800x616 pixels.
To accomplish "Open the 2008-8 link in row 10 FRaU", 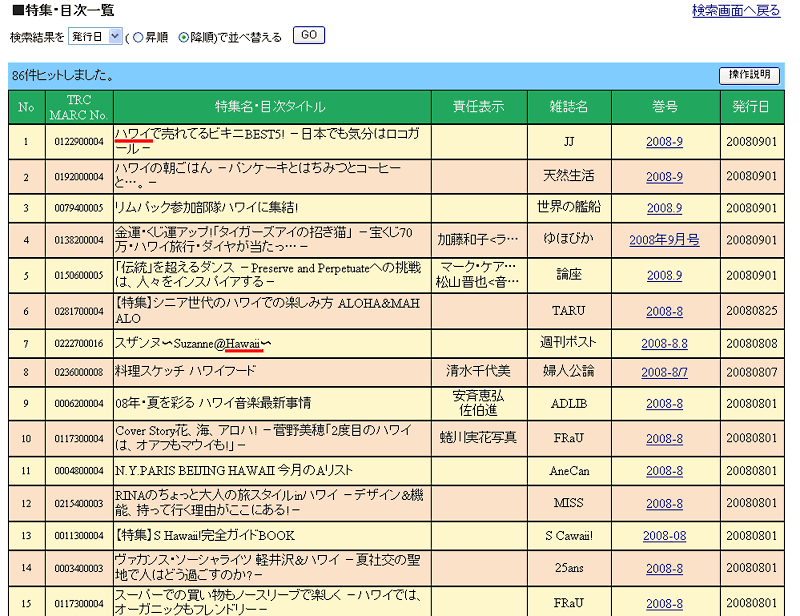I will tap(664, 439).
